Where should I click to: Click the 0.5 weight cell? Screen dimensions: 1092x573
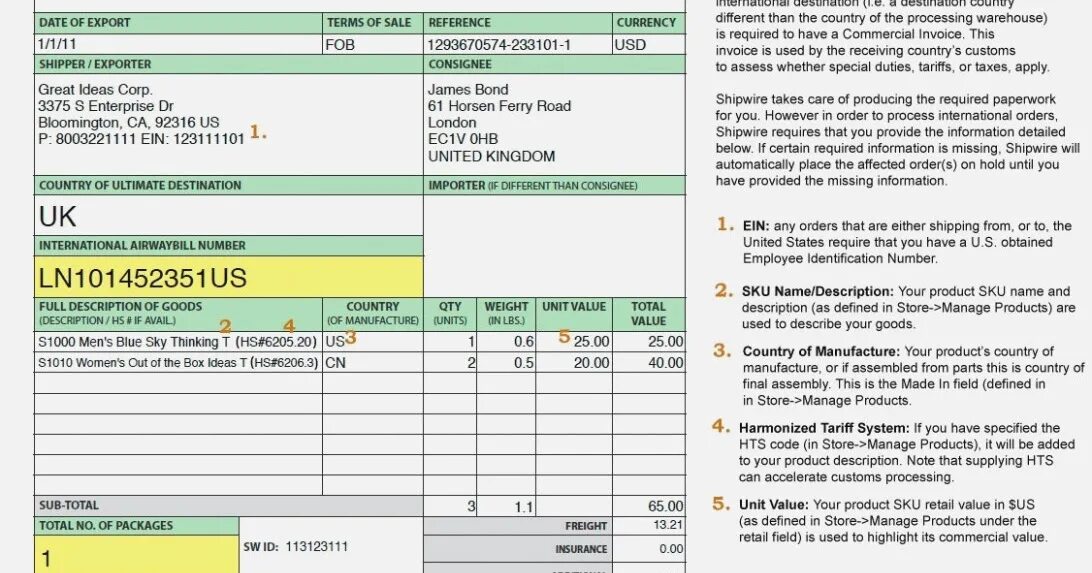(x=506, y=363)
